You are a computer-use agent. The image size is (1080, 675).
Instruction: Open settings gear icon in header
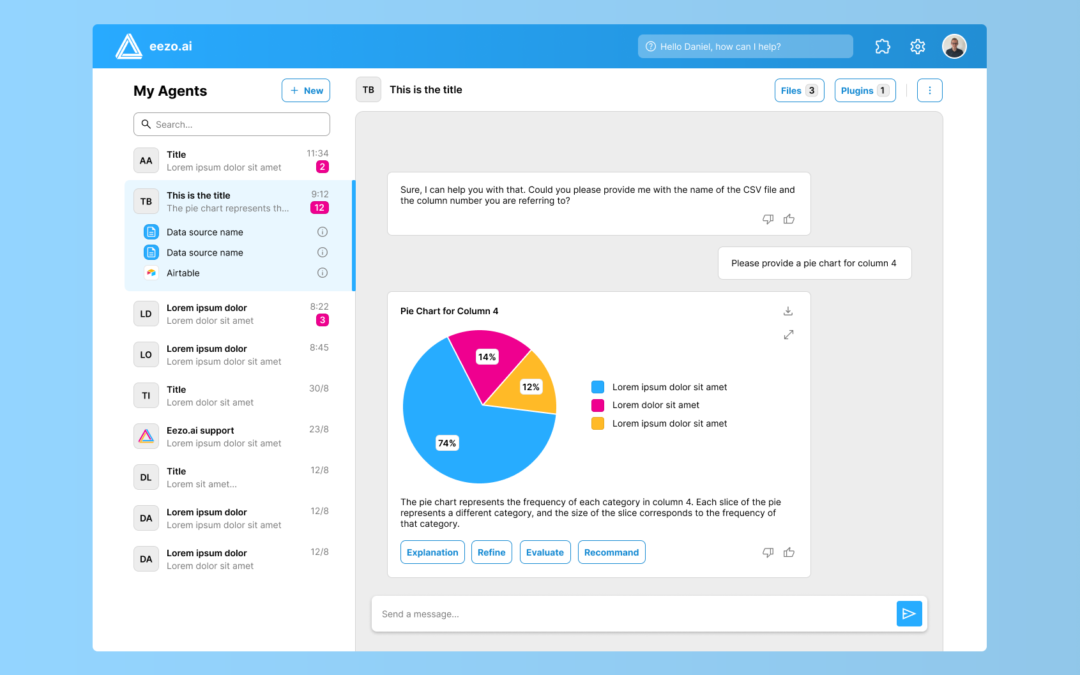(x=917, y=46)
